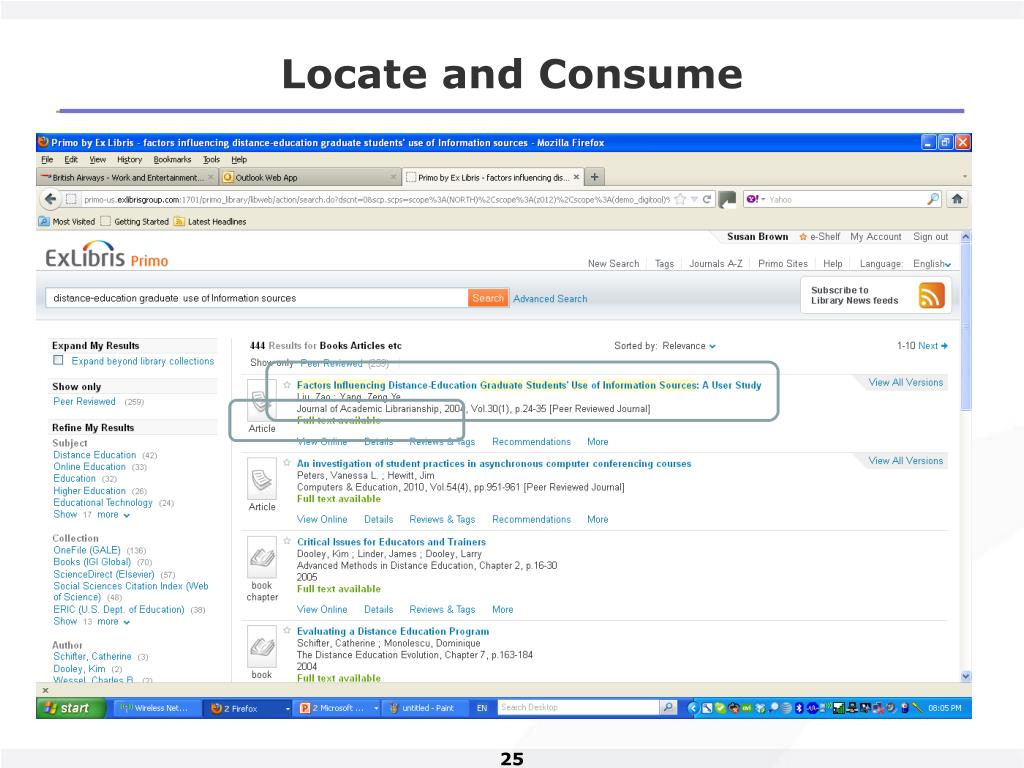Screen dimensions: 1024x768
Task: Click Sign out link
Action: coord(931,236)
